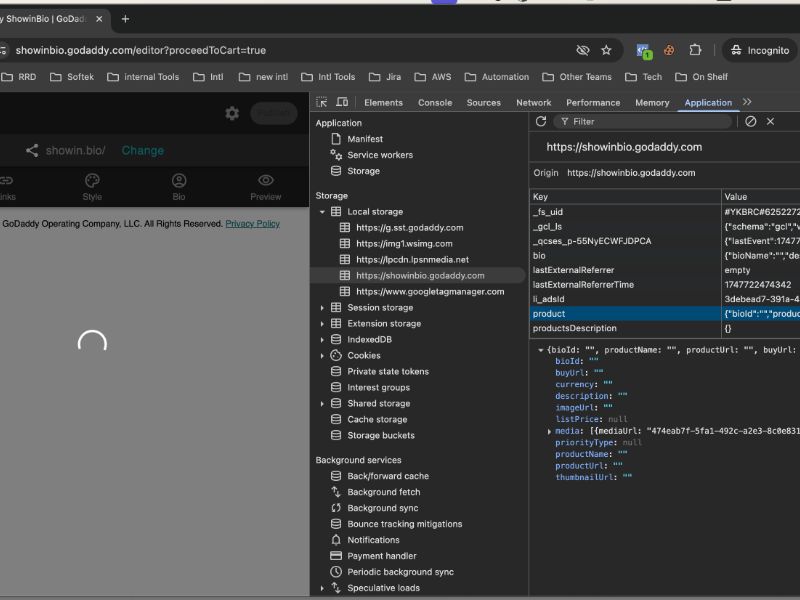Open the Console tab
The height and width of the screenshot is (600, 800).
pyautogui.click(x=435, y=103)
